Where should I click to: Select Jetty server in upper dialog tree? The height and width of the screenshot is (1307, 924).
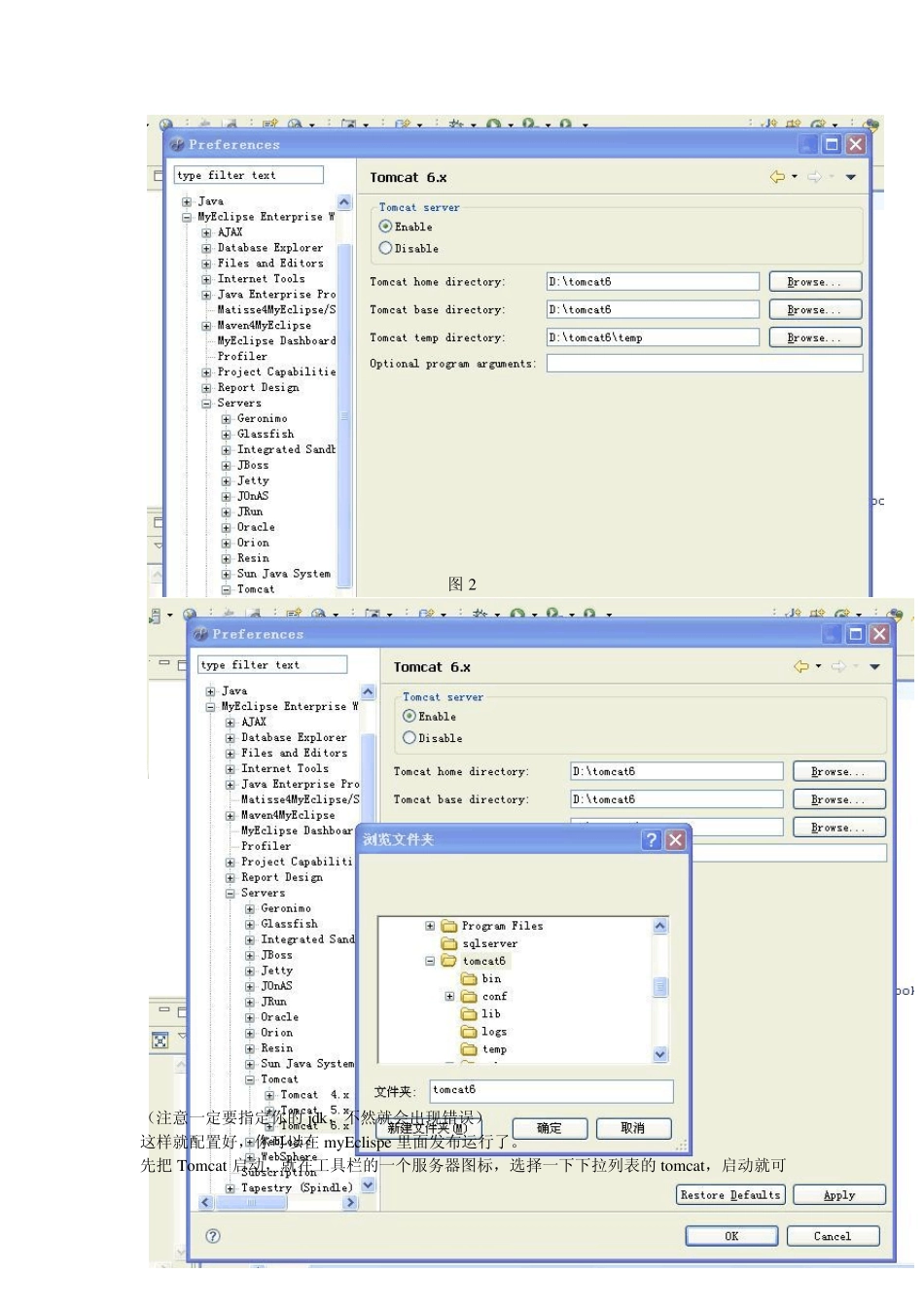(x=253, y=480)
